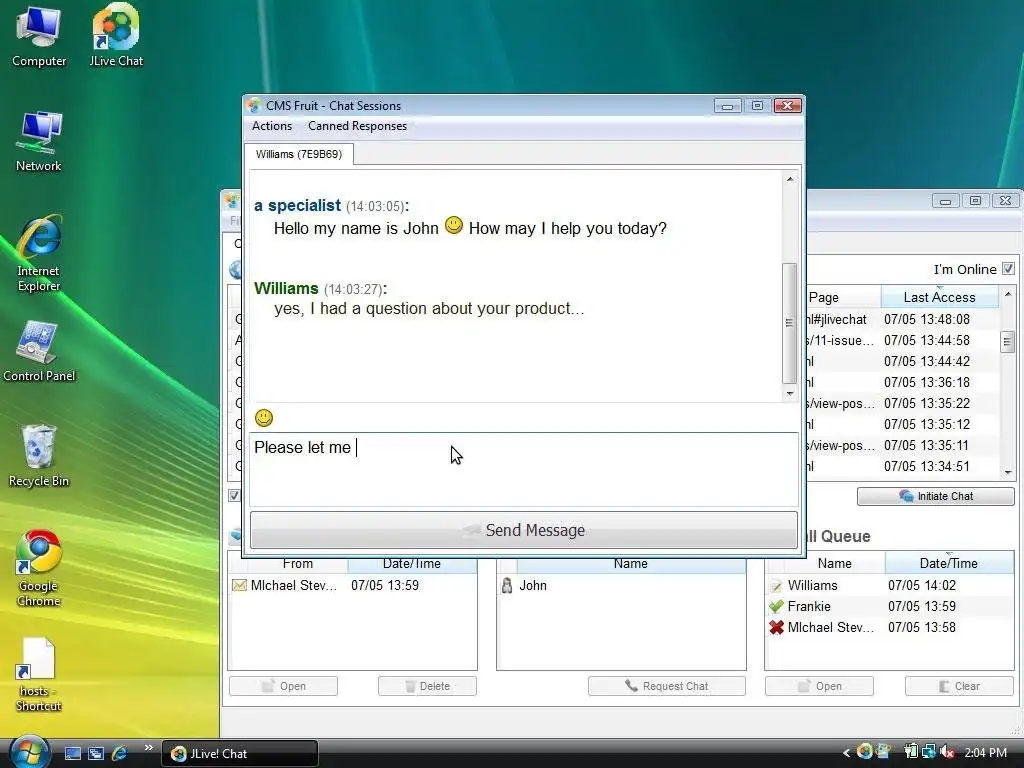The height and width of the screenshot is (768, 1024).
Task: Open the JLive Chat desktop shortcut
Action: 116,36
